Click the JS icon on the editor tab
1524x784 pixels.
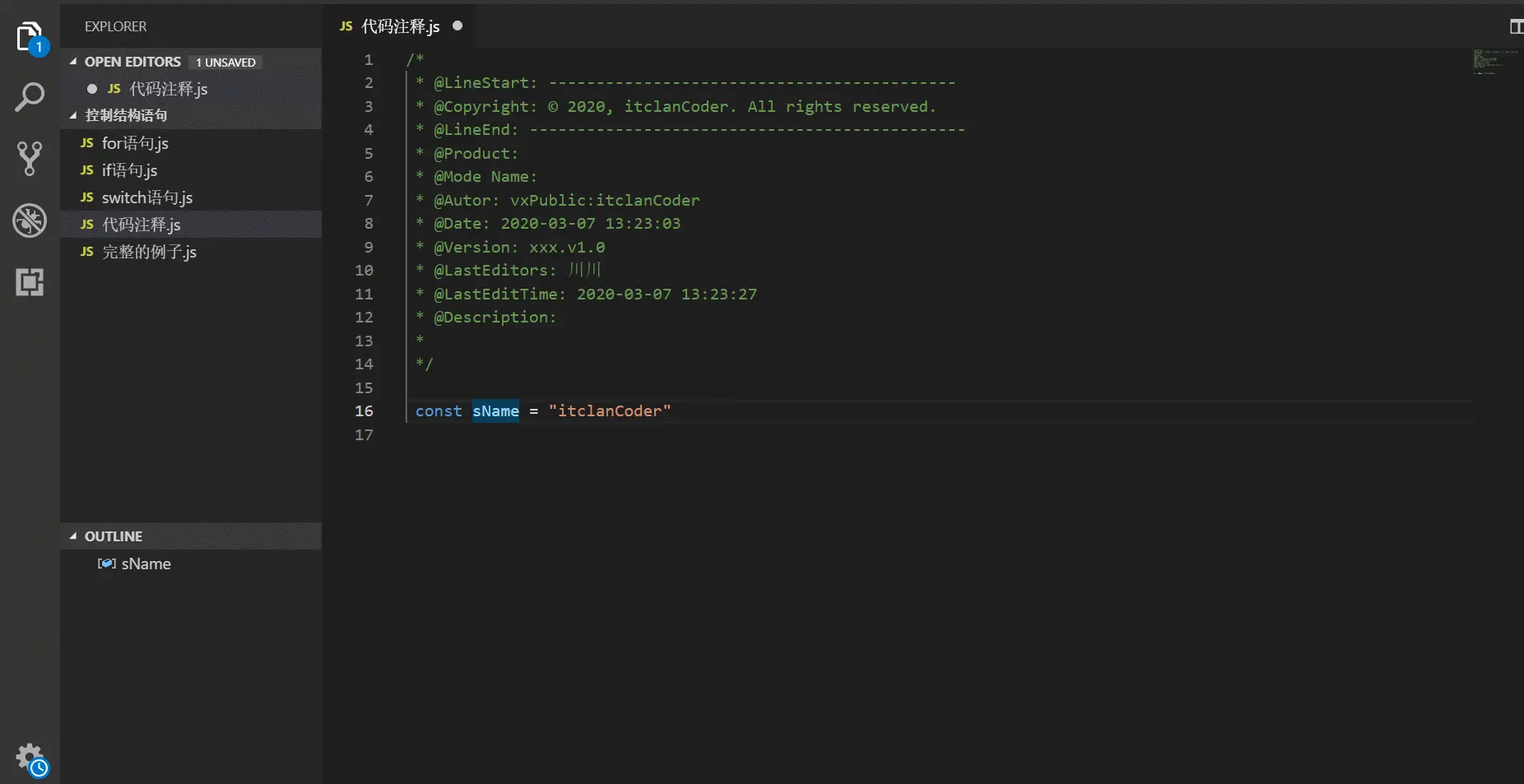tap(346, 26)
